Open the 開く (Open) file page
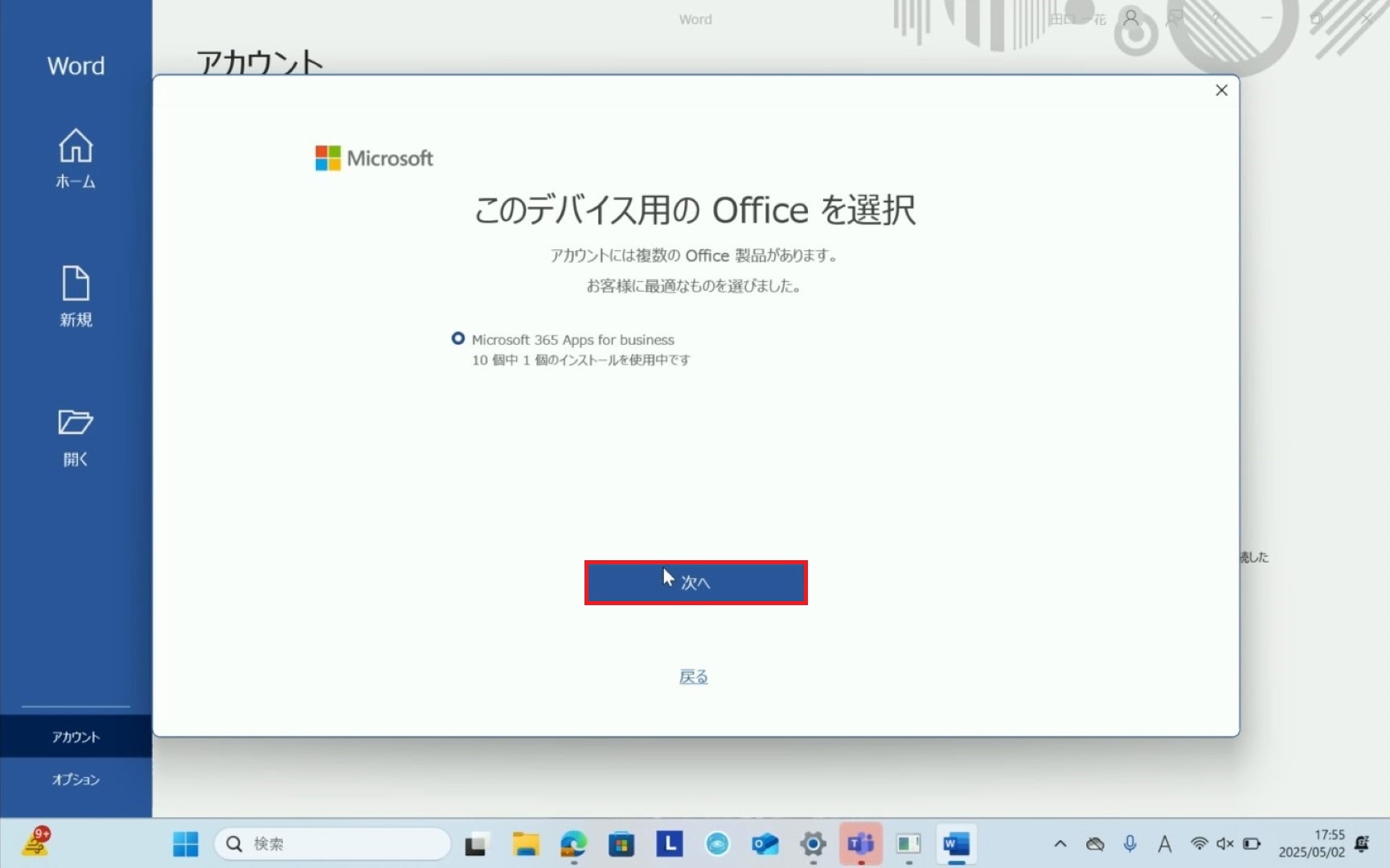Screen dimensions: 1390x868 (x=76, y=438)
